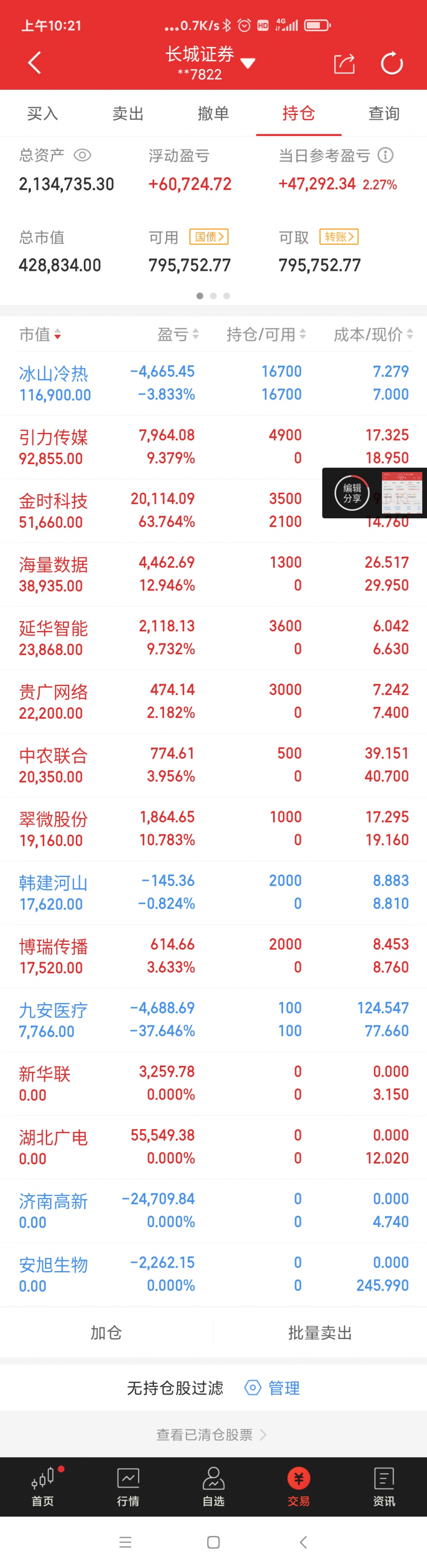Sort holdings by 盈亏 column
427x1568 pixels.
click(178, 334)
